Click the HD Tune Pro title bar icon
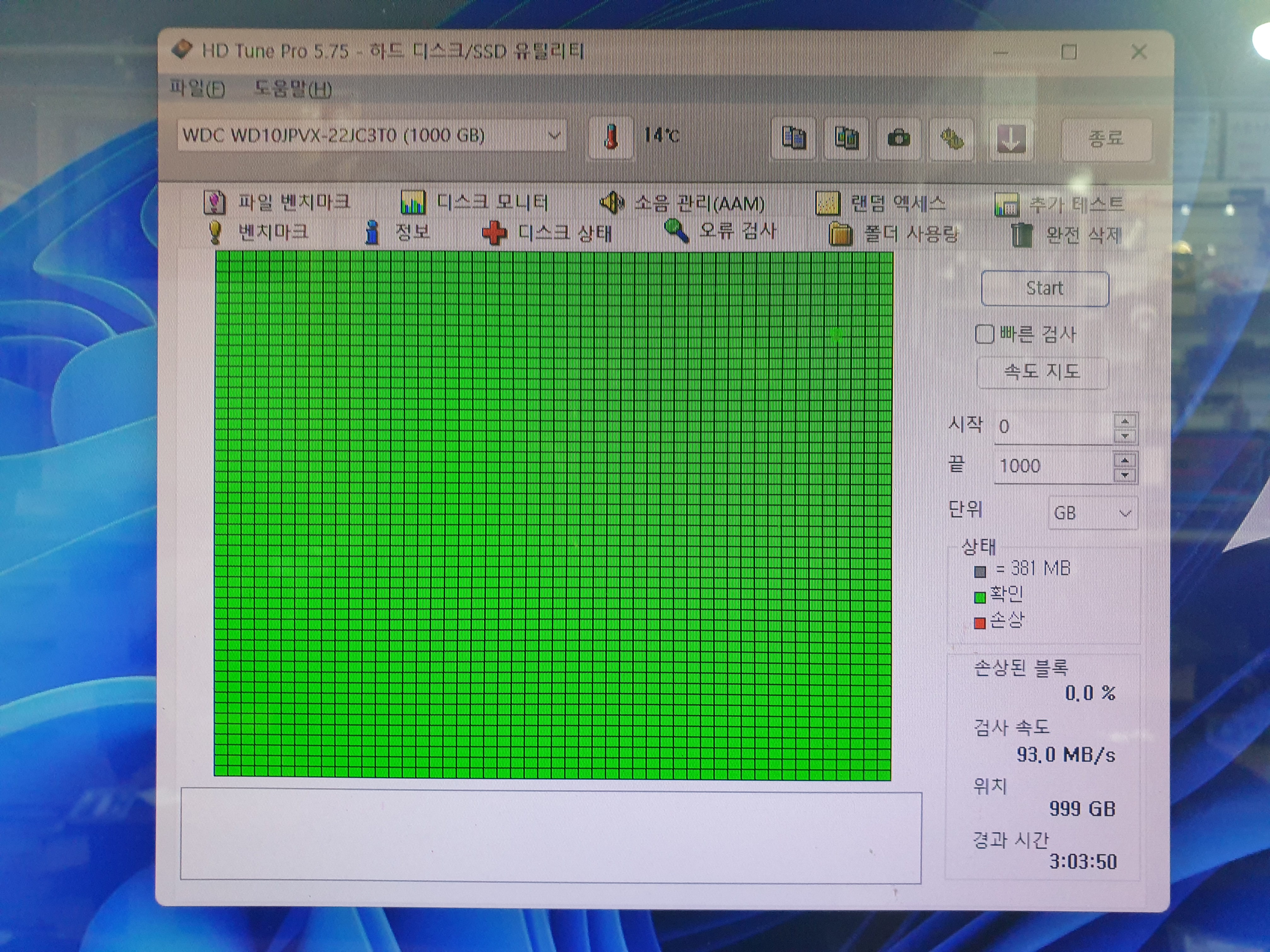The width and height of the screenshot is (1270, 952). (182, 50)
